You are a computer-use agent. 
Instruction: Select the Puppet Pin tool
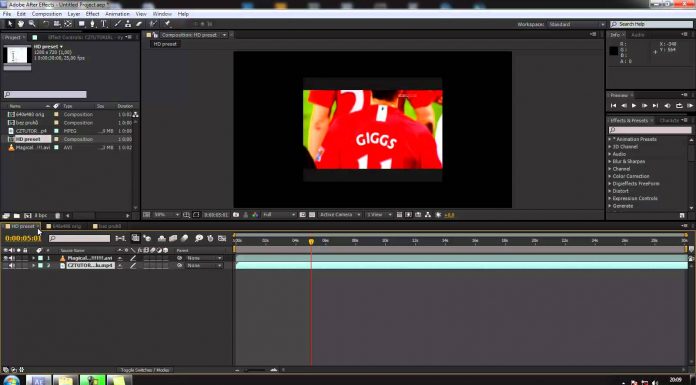point(167,24)
